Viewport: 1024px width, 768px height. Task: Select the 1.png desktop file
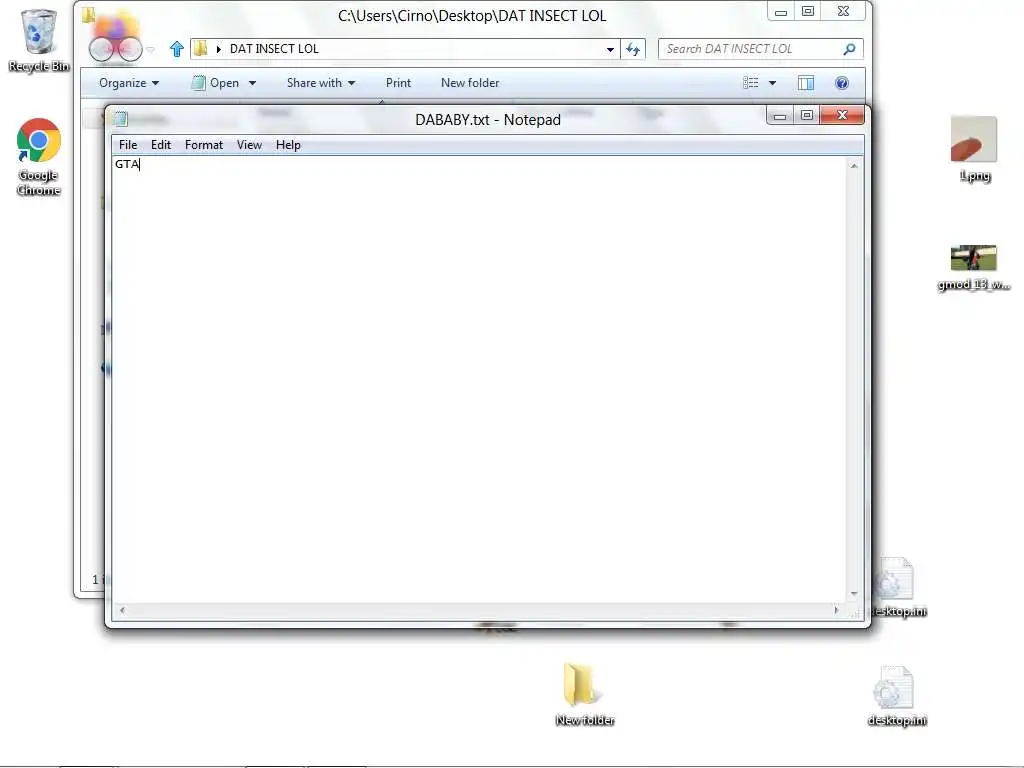point(974,149)
